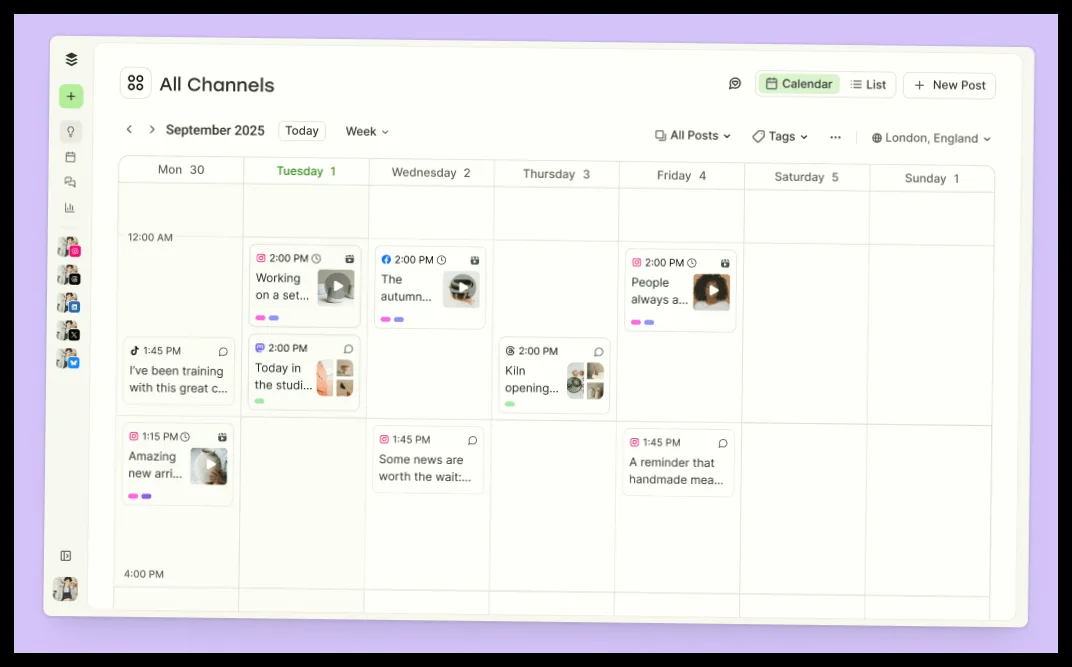Click the September 2025 month label
Screen dimensions: 1072x667
coord(215,130)
